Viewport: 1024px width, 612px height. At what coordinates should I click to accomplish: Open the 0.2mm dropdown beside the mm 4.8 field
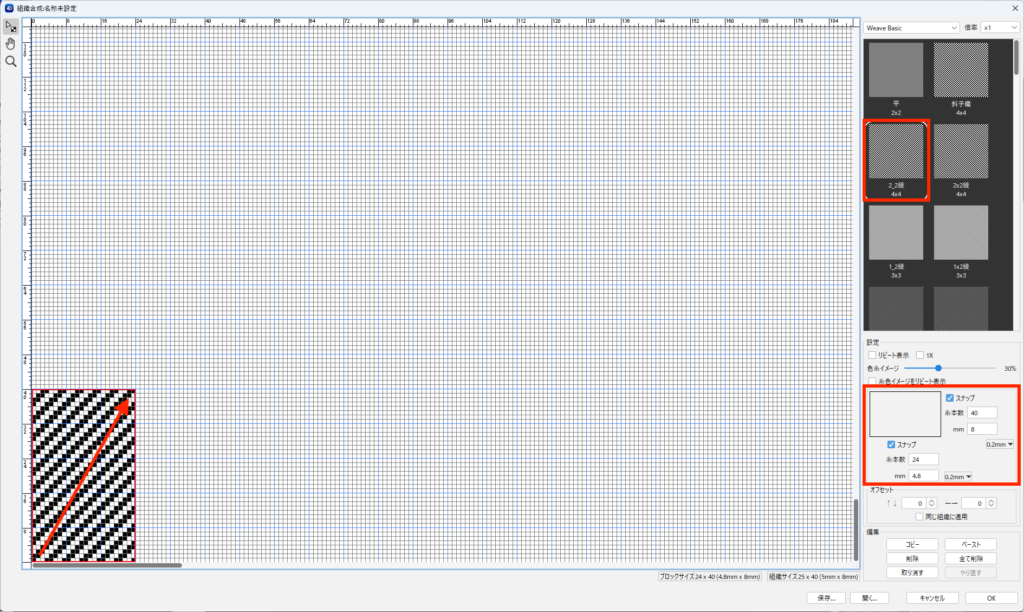958,477
